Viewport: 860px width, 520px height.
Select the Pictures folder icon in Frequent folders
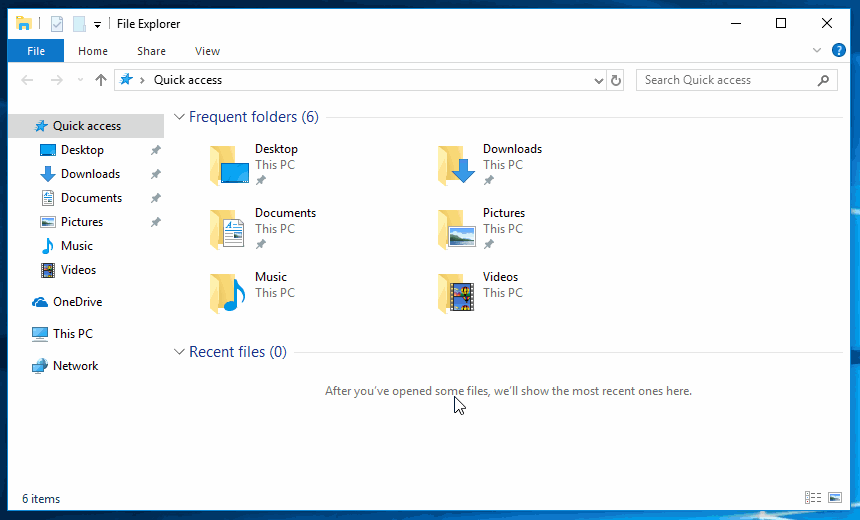click(x=457, y=229)
